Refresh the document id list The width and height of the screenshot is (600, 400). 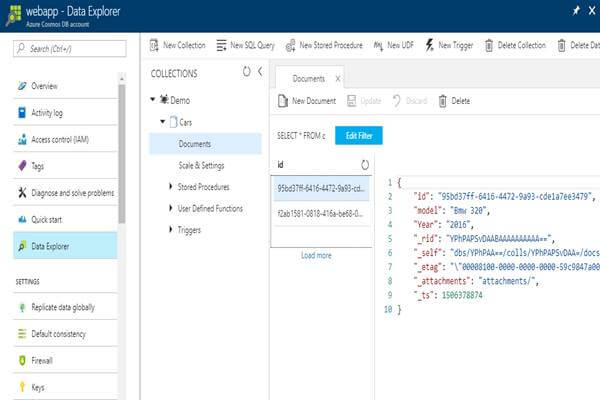pos(365,165)
